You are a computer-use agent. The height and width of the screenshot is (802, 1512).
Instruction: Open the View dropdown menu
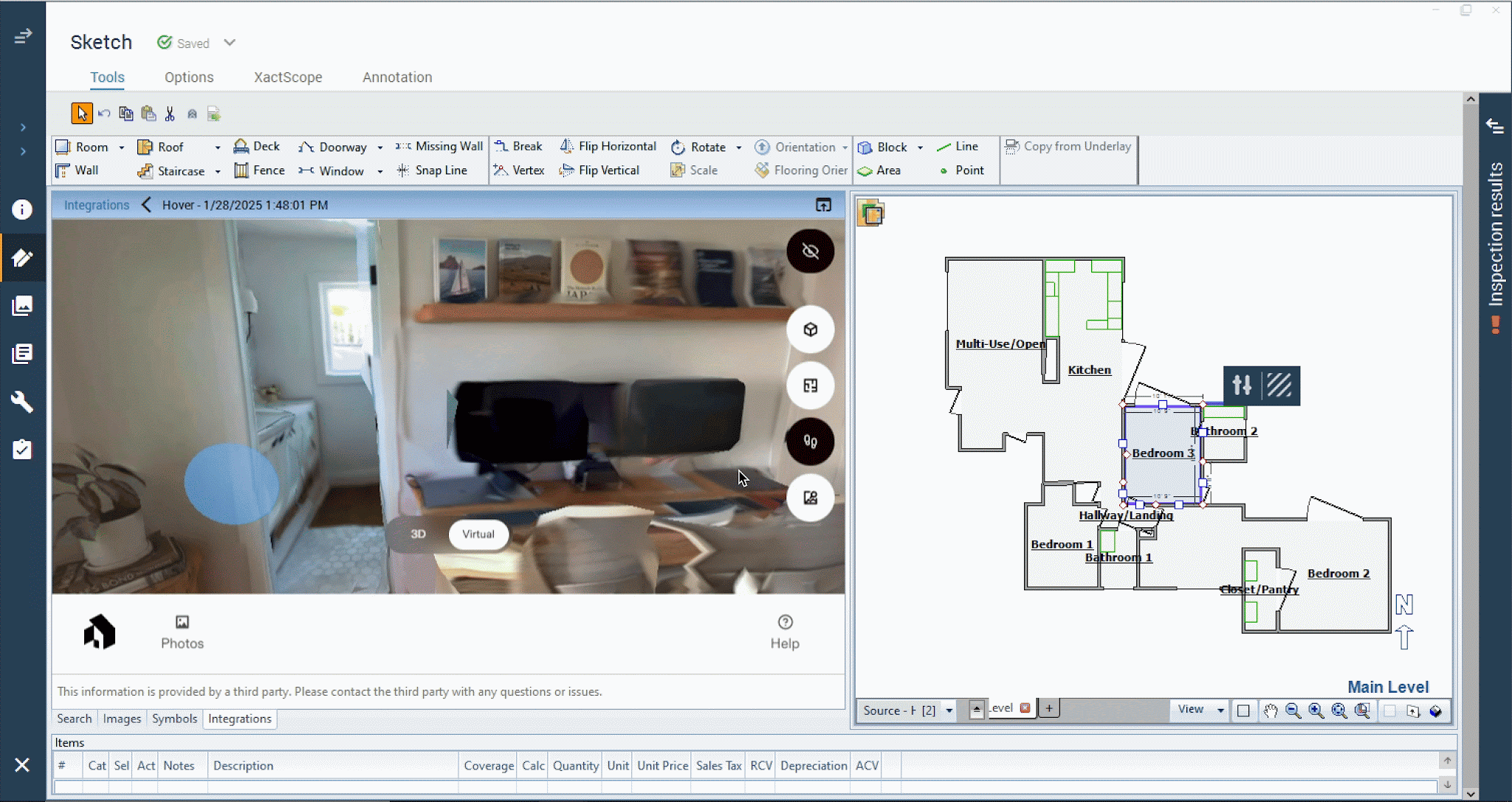[x=1200, y=710]
